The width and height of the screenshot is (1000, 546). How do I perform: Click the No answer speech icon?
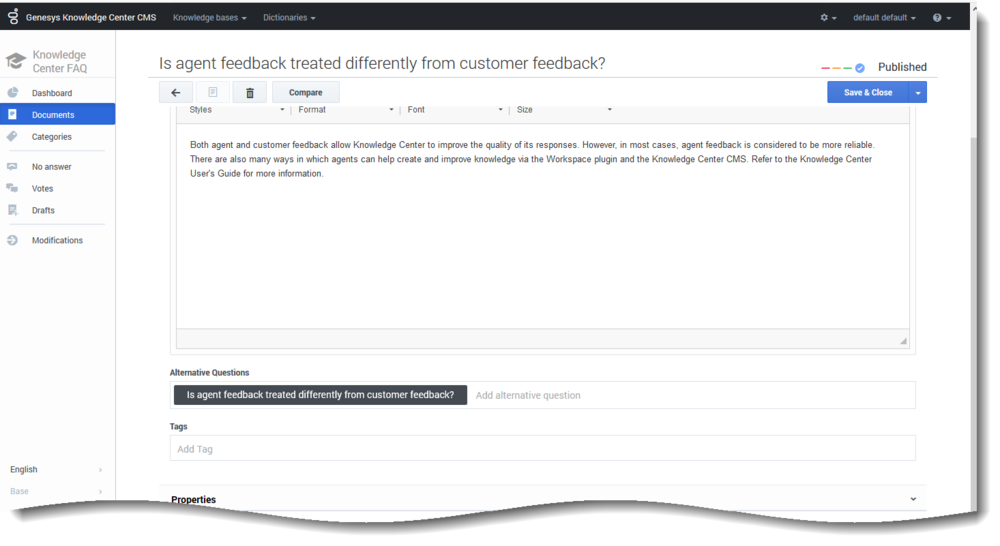click(12, 166)
